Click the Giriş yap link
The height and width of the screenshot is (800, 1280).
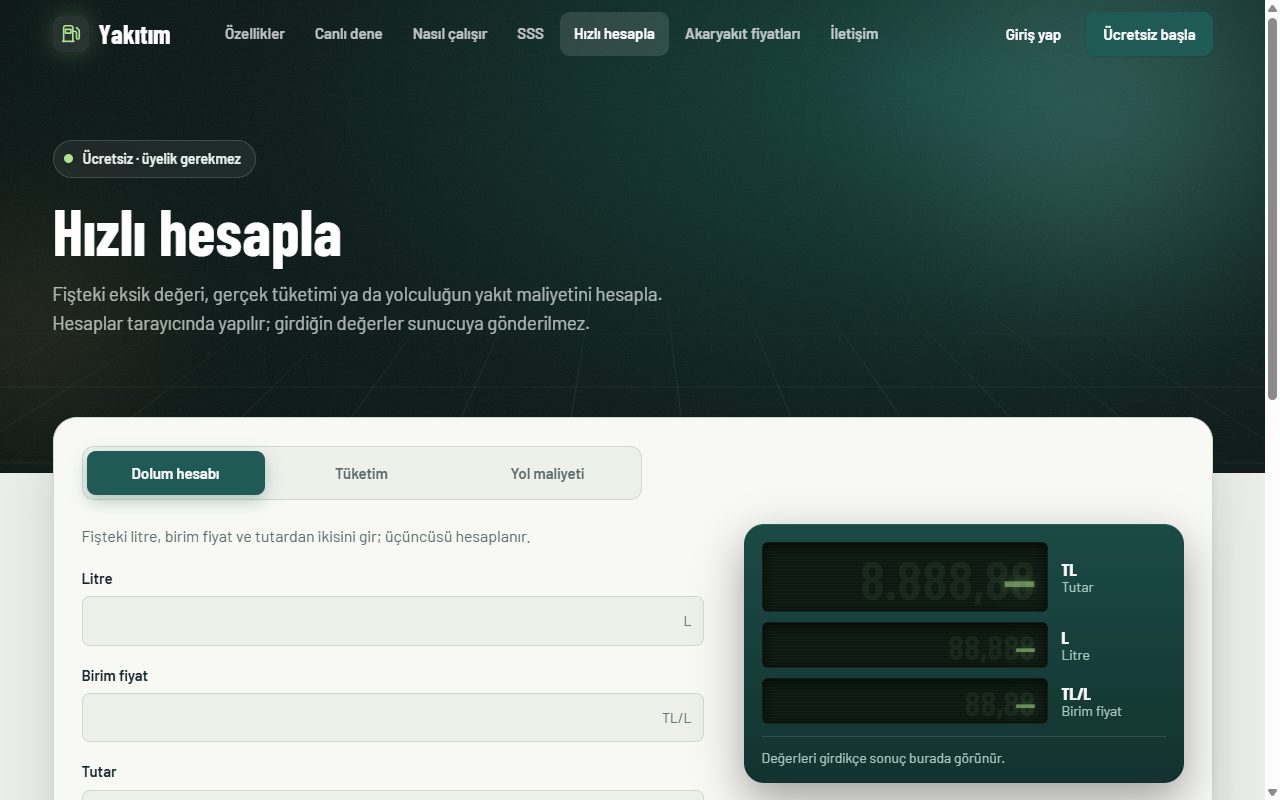click(1033, 35)
